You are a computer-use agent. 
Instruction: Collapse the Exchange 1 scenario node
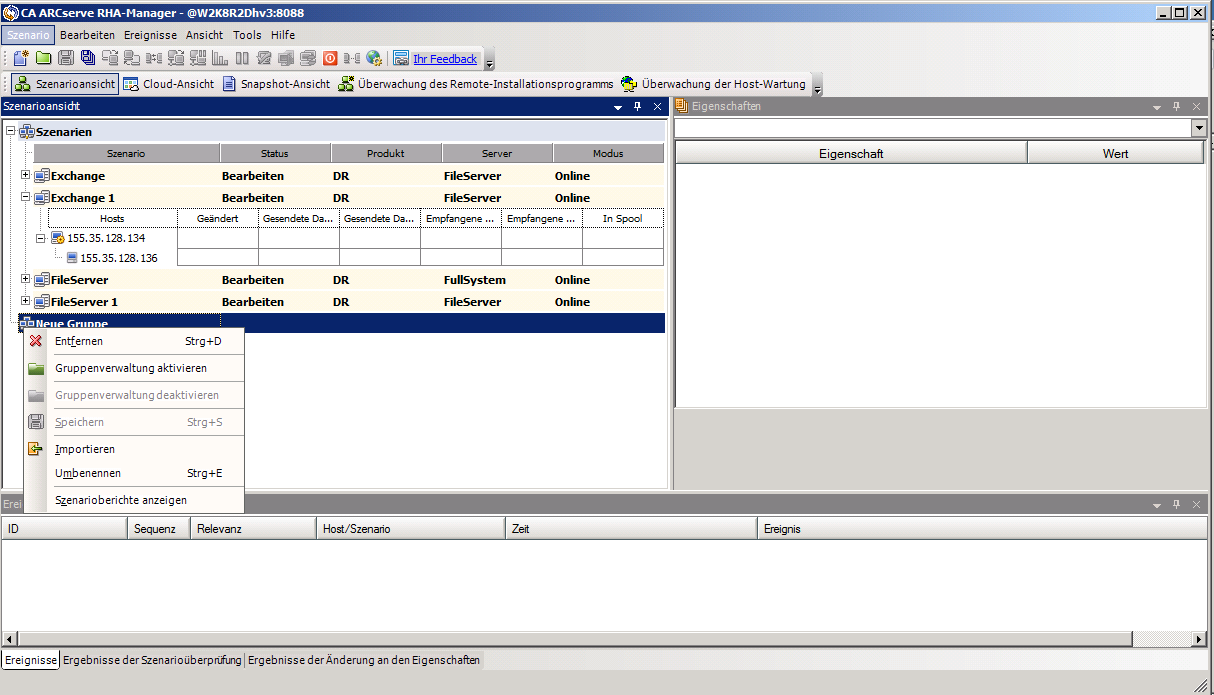26,197
